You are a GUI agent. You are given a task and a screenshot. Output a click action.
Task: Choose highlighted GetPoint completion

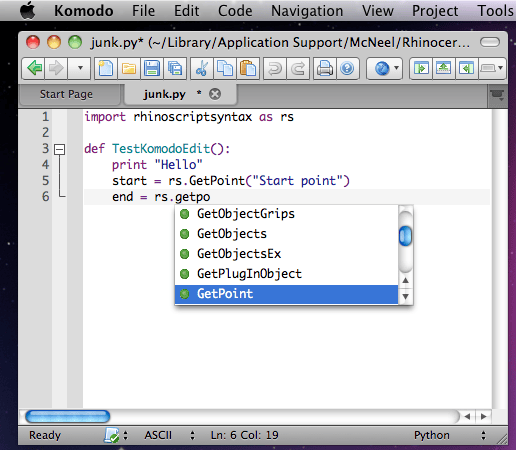coord(286,294)
